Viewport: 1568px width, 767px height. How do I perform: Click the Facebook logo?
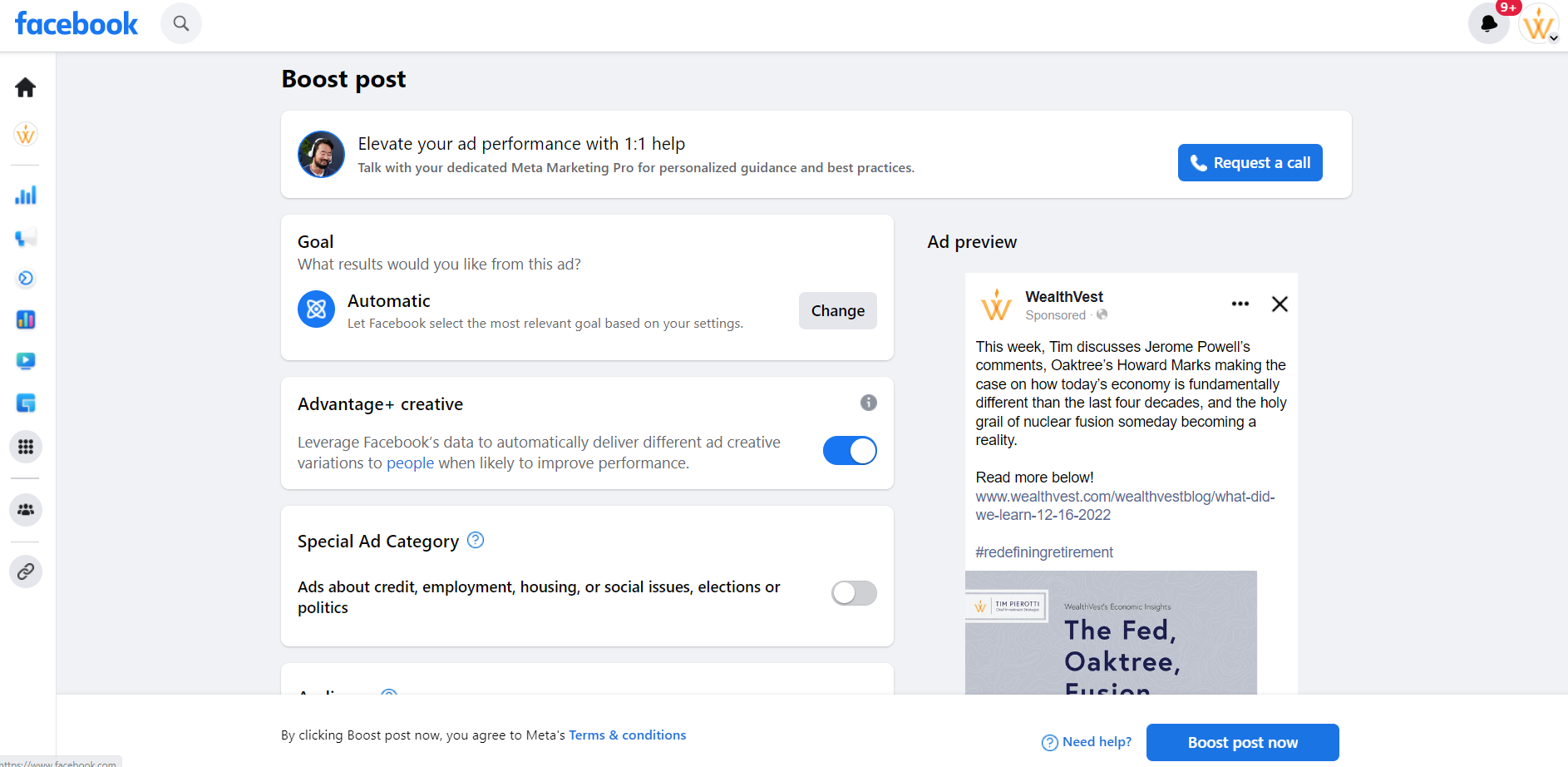click(x=76, y=23)
